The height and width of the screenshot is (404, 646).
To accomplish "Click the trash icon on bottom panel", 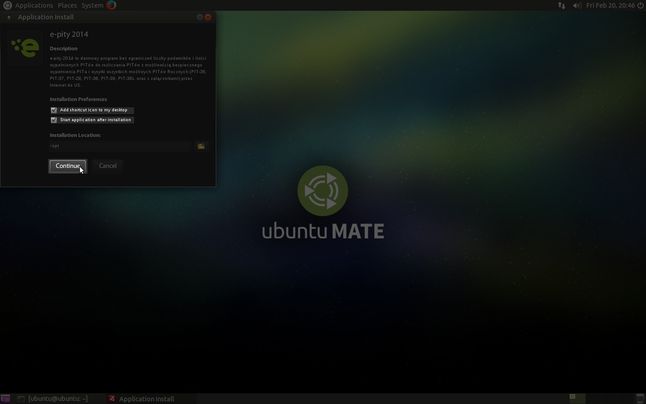I will [640, 398].
